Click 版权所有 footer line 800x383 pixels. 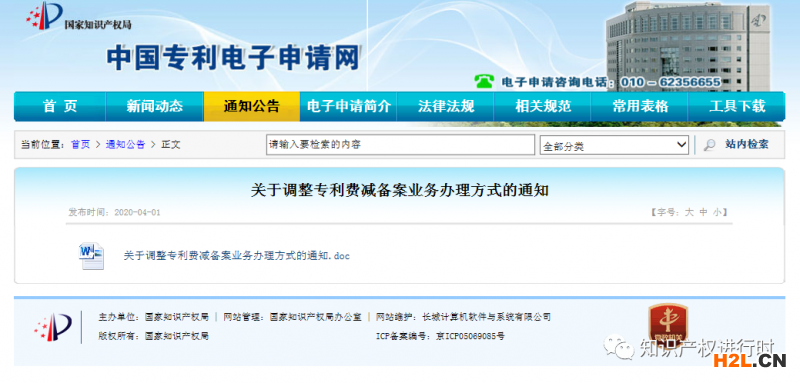[x=154, y=336]
